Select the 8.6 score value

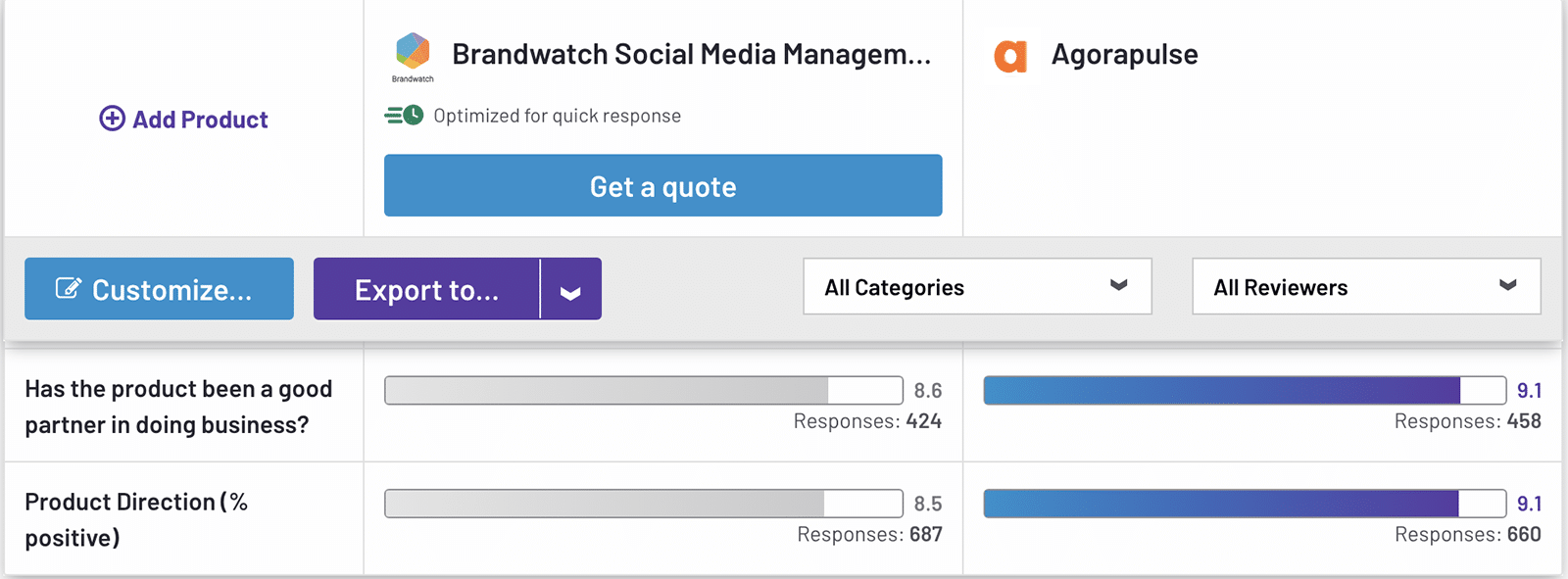click(928, 390)
